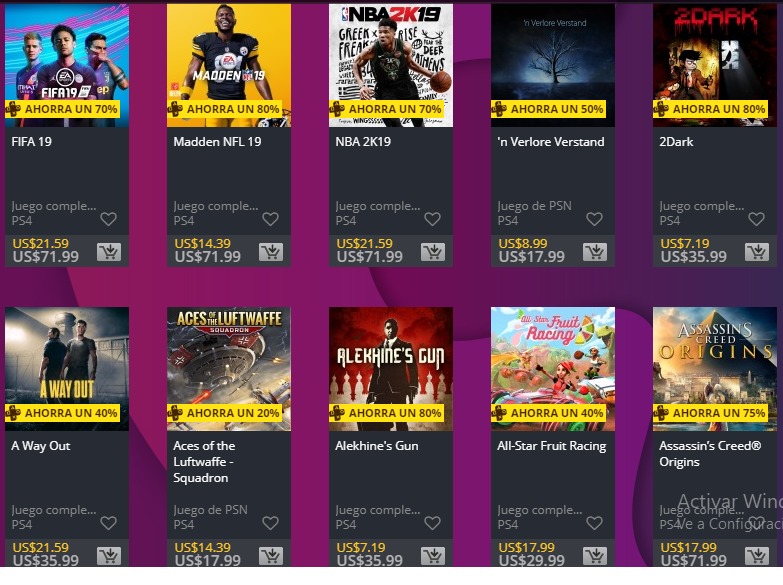Open the NBA 2K19 cover thumbnail
Viewport: 783px width, 585px height.
tap(391, 65)
